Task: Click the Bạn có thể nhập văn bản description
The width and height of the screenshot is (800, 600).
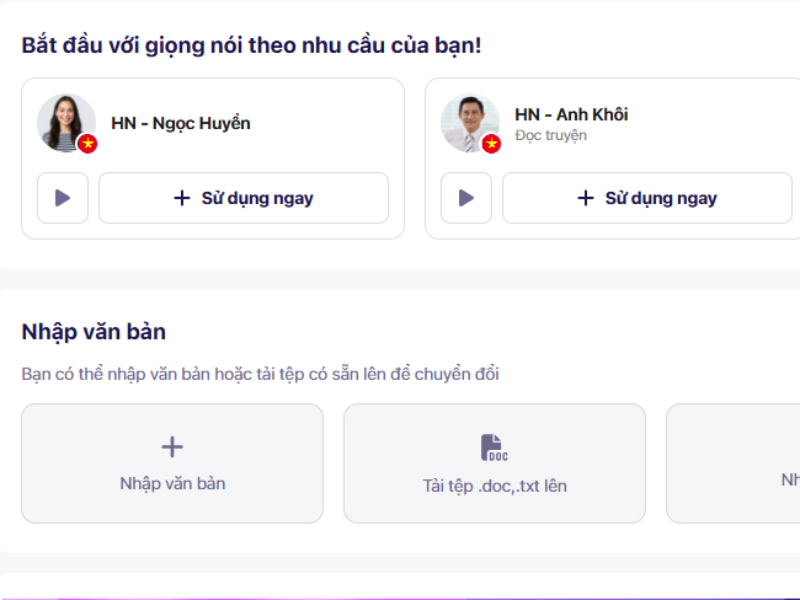Action: pos(260,374)
